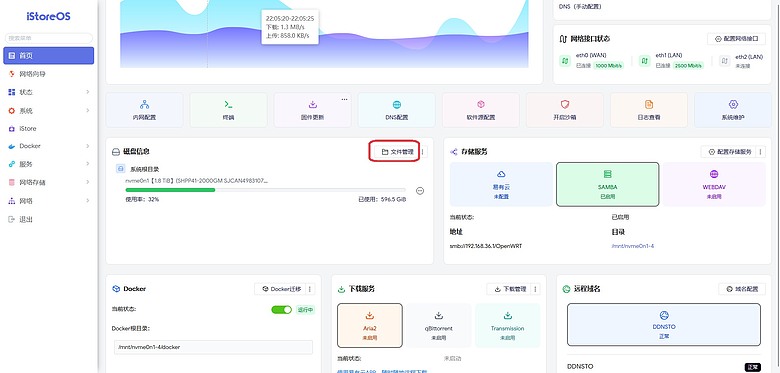The height and width of the screenshot is (373, 780).
Task: Click the black 正常 status badge
Action: tap(752, 367)
